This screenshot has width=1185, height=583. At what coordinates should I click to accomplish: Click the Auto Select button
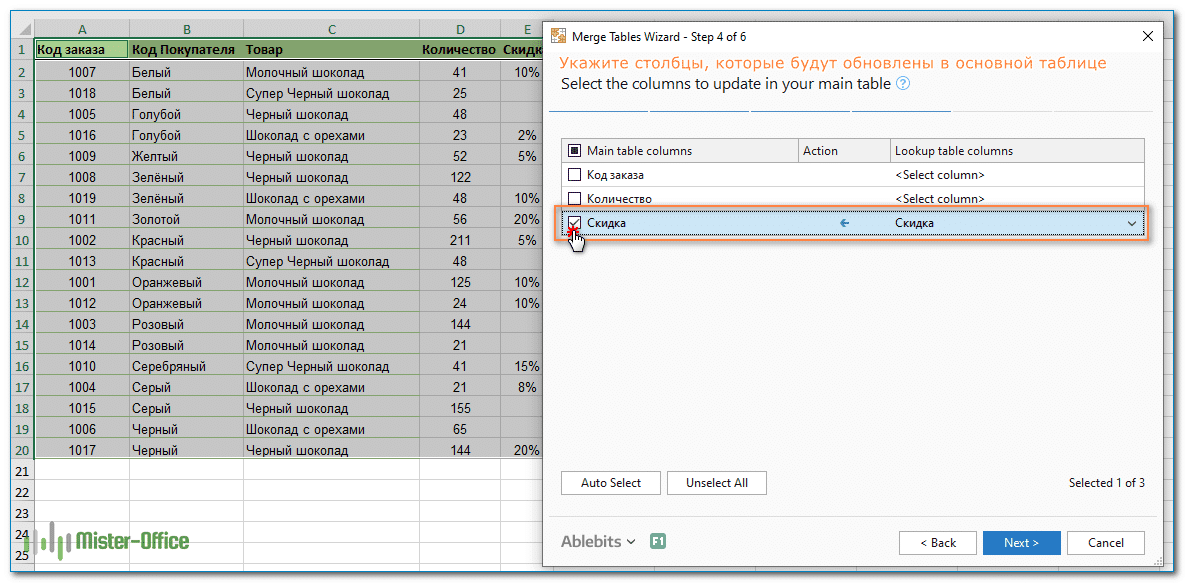611,483
